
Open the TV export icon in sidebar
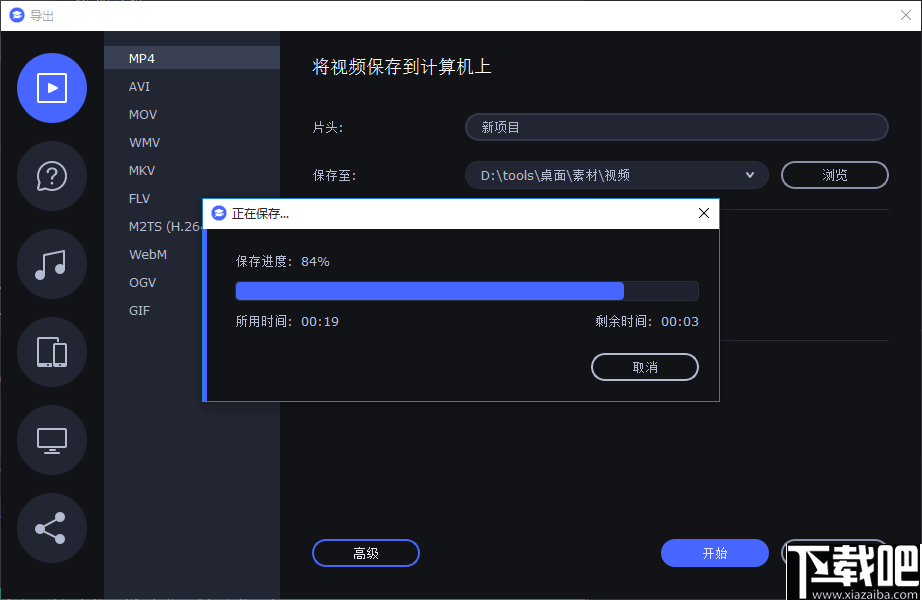pyautogui.click(x=52, y=440)
